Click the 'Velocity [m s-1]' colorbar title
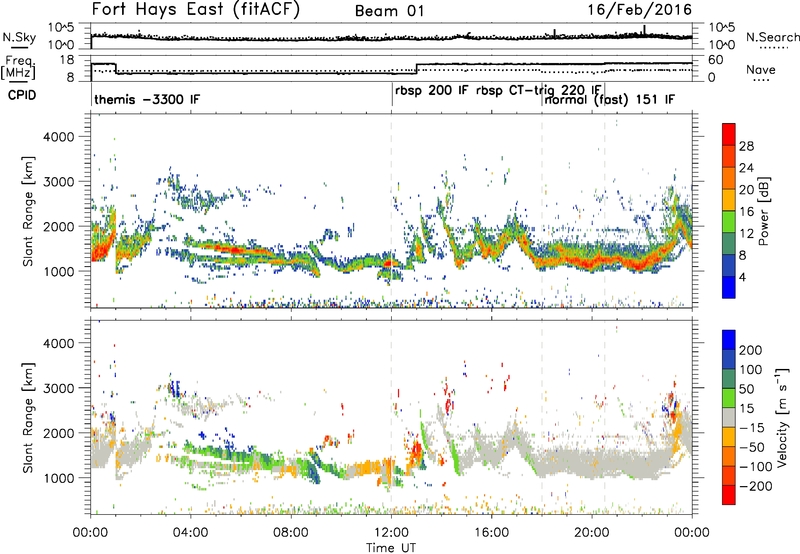Viewport: 800px width, 554px height. (782, 417)
